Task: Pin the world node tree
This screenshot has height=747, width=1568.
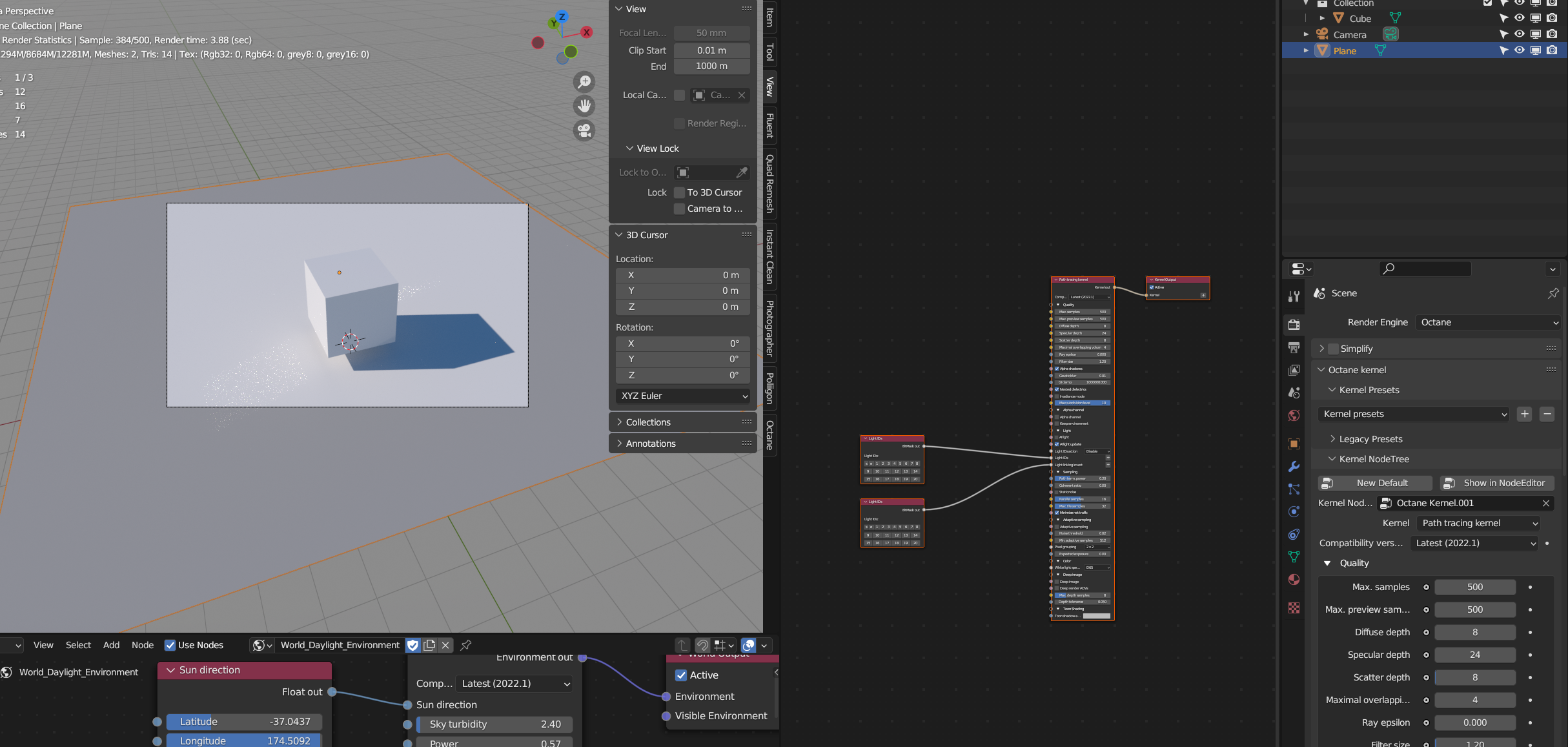Action: coord(466,645)
